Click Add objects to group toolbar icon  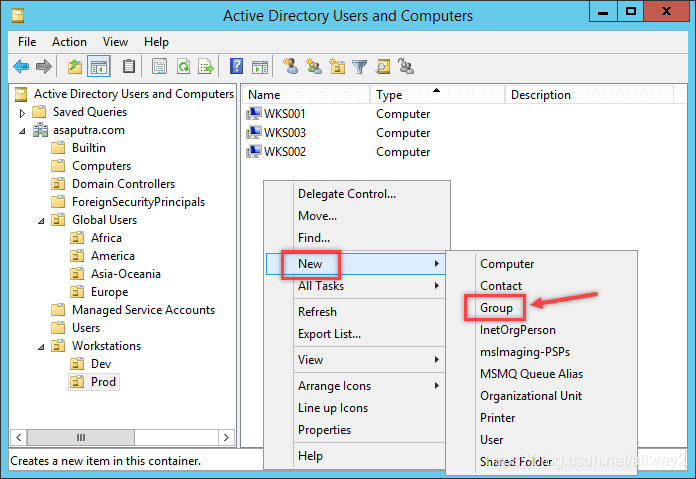406,67
